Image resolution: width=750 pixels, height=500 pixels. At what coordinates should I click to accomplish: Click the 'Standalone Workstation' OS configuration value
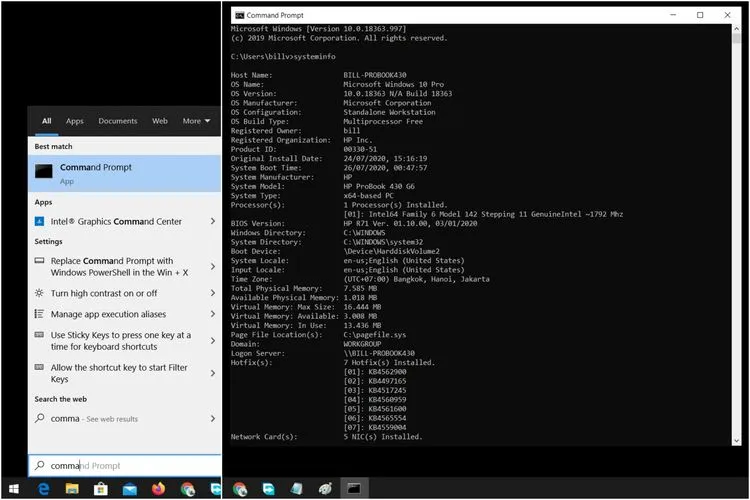[x=389, y=112]
